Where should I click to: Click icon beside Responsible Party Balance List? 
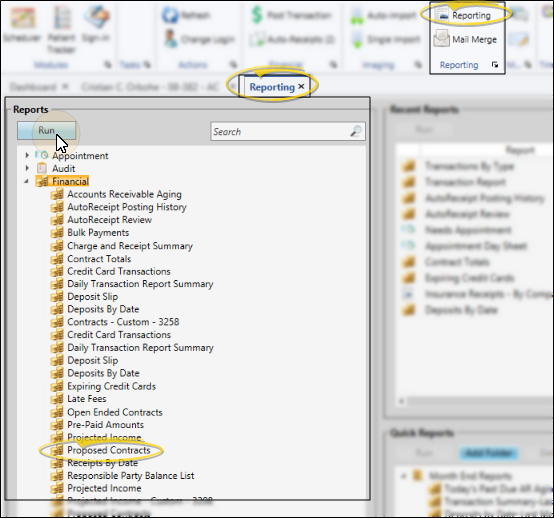[57, 476]
